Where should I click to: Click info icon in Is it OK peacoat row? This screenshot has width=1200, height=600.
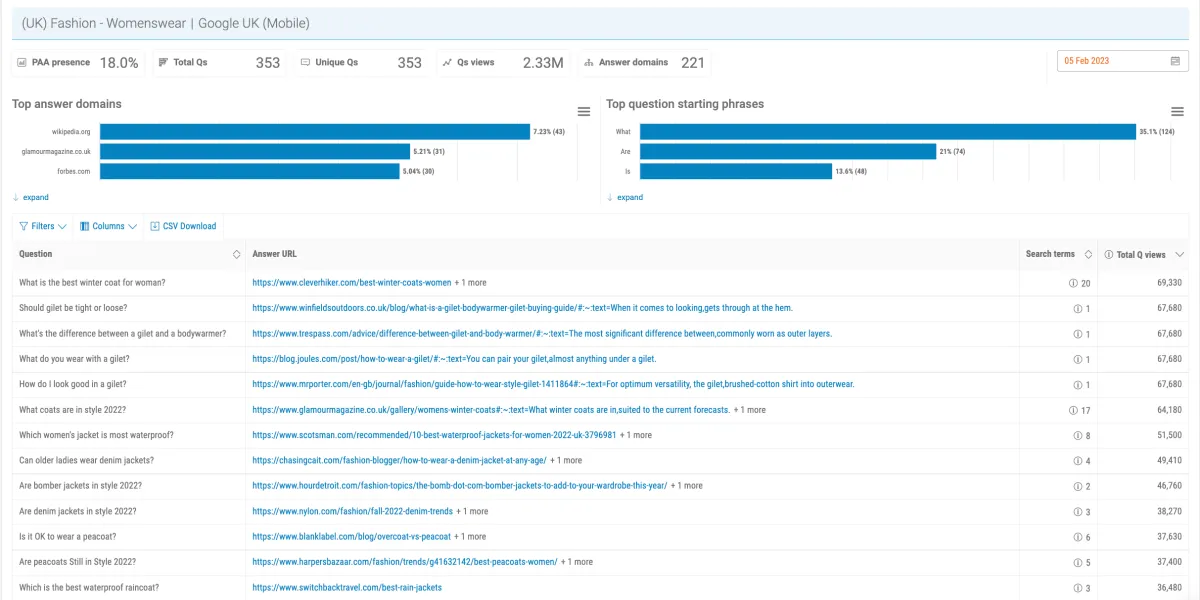coord(1078,537)
